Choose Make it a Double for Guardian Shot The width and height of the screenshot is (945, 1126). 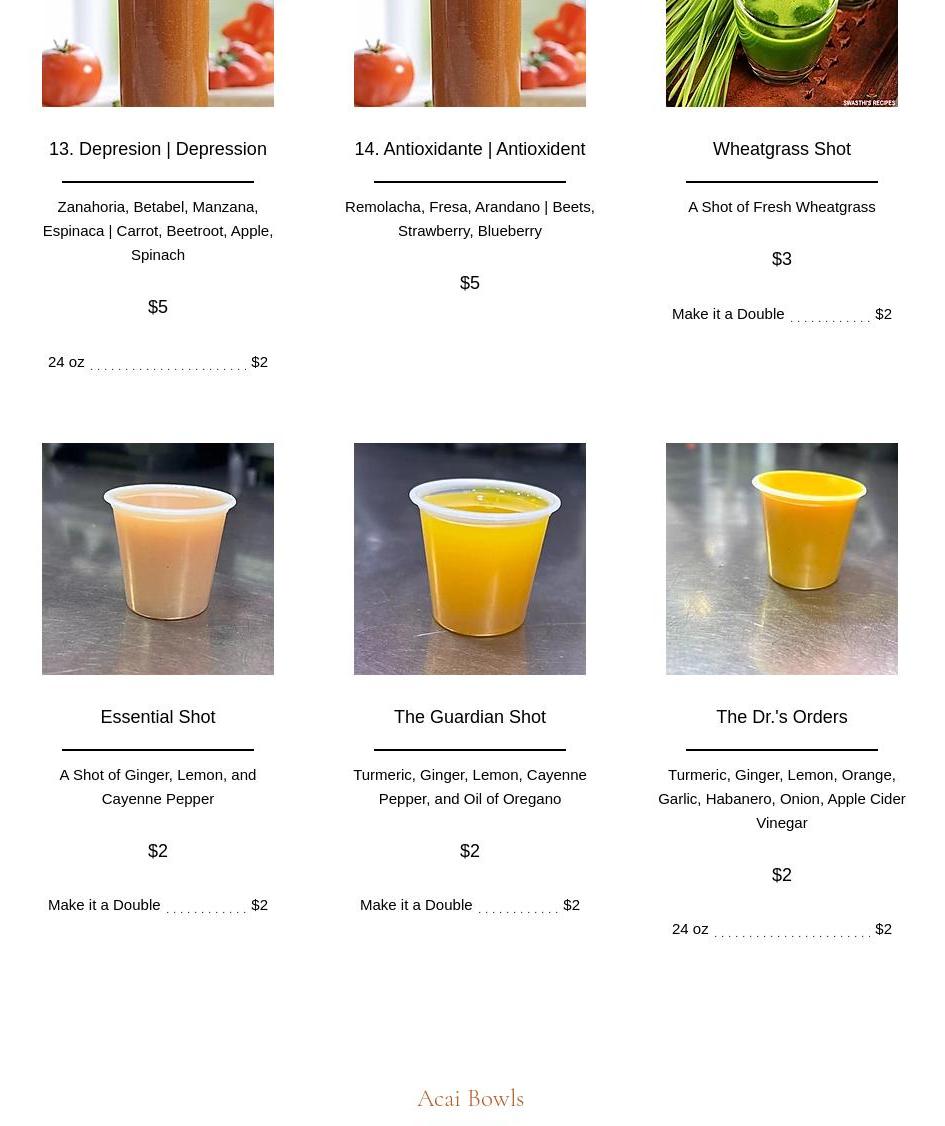coord(470,905)
